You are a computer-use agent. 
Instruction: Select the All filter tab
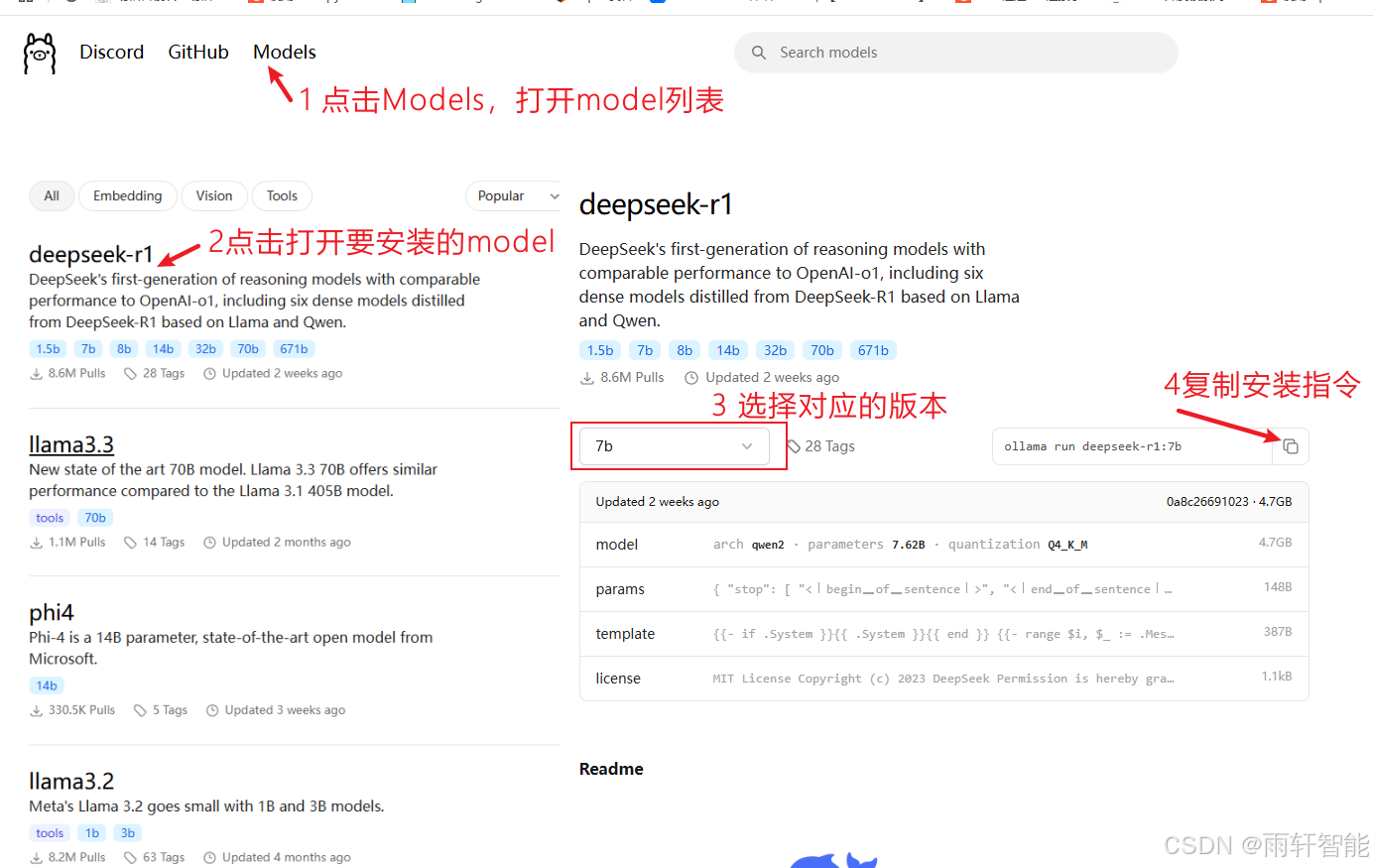point(52,195)
